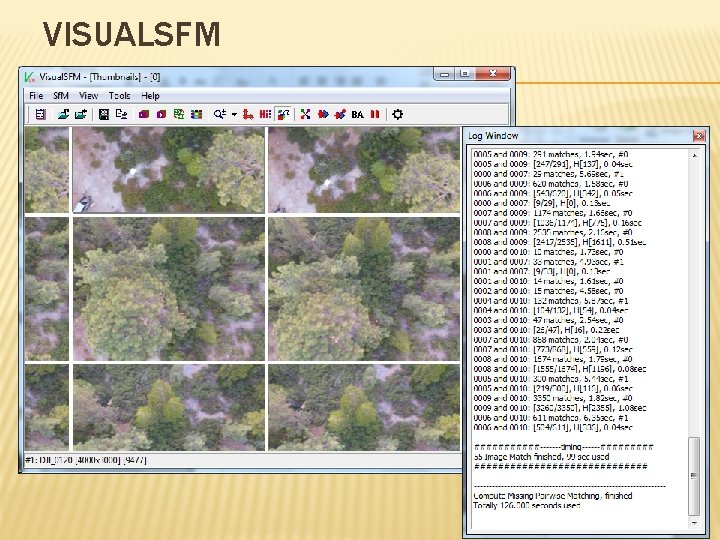Open settings with the gear icon
Image resolution: width=720 pixels, height=540 pixels.
398,114
